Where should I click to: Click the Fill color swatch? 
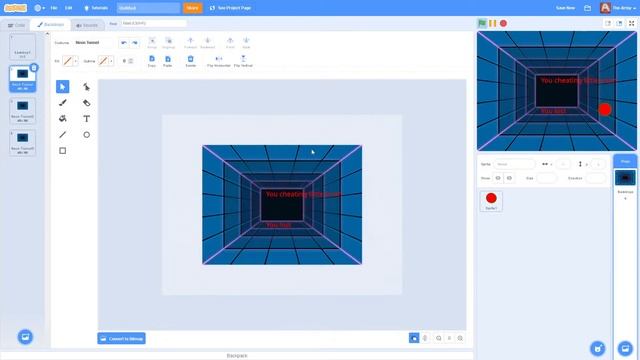68,61
